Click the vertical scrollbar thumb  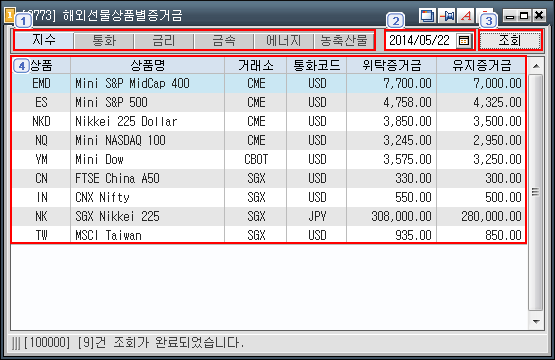pyautogui.click(x=536, y=192)
